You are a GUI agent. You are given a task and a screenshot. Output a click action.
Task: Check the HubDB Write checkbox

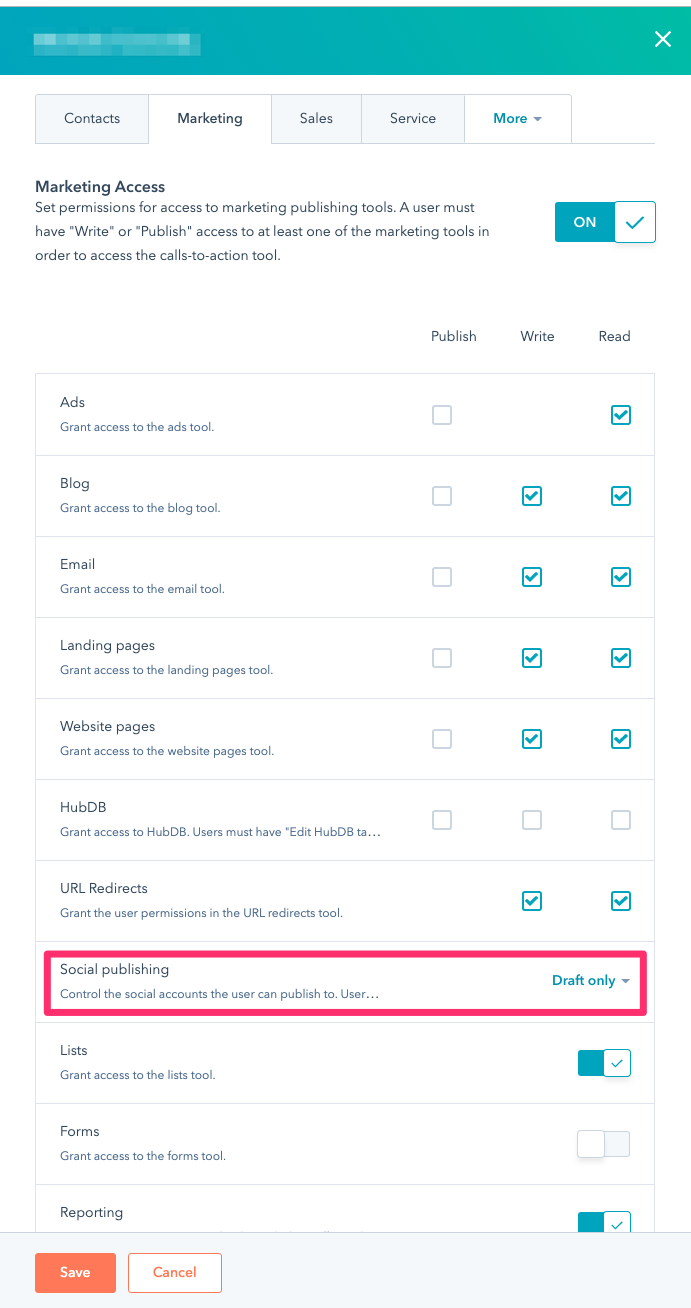[x=532, y=820]
